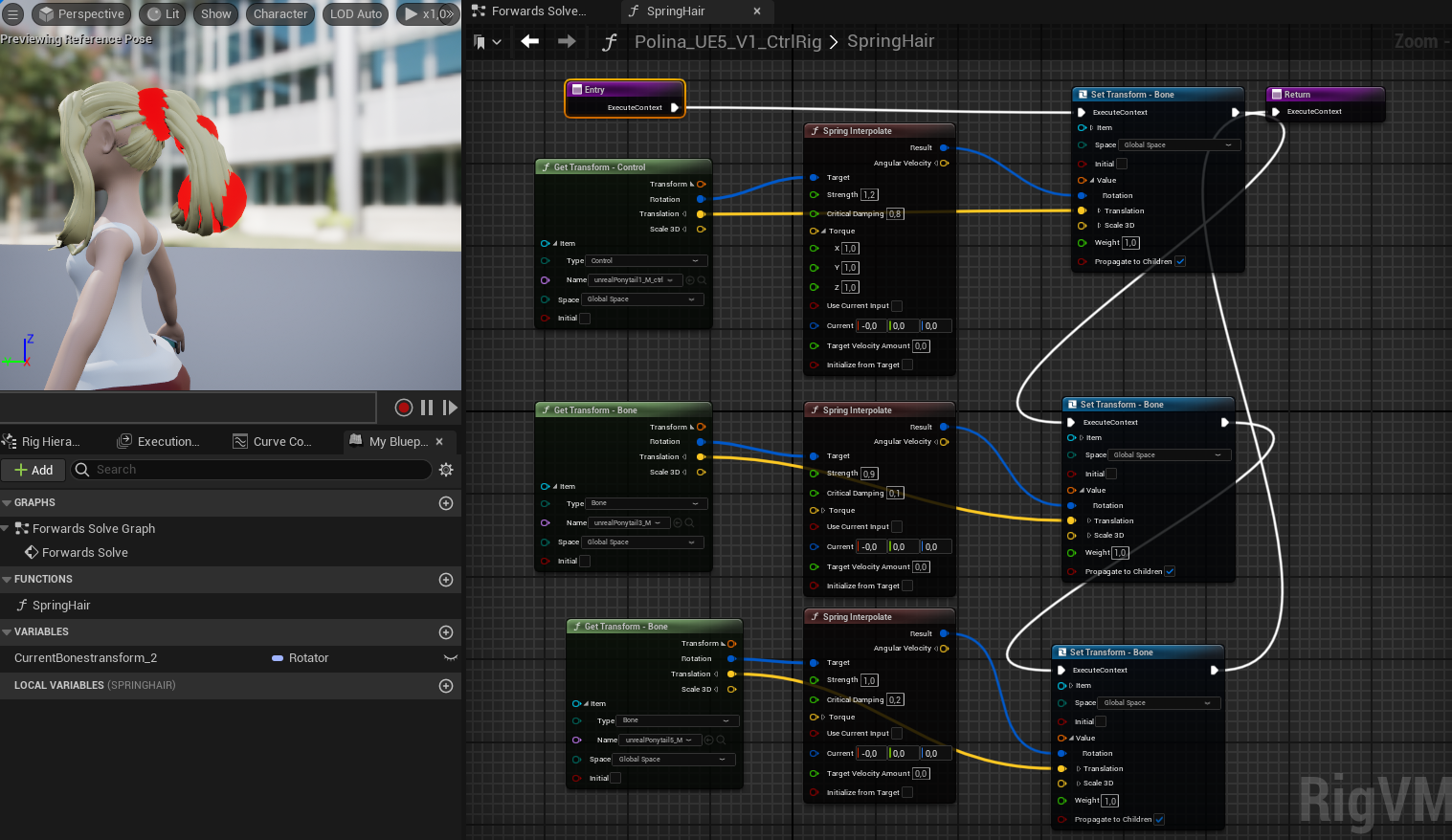
Task: Click the Entry node ExecuteContext output pin
Action: 675,107
